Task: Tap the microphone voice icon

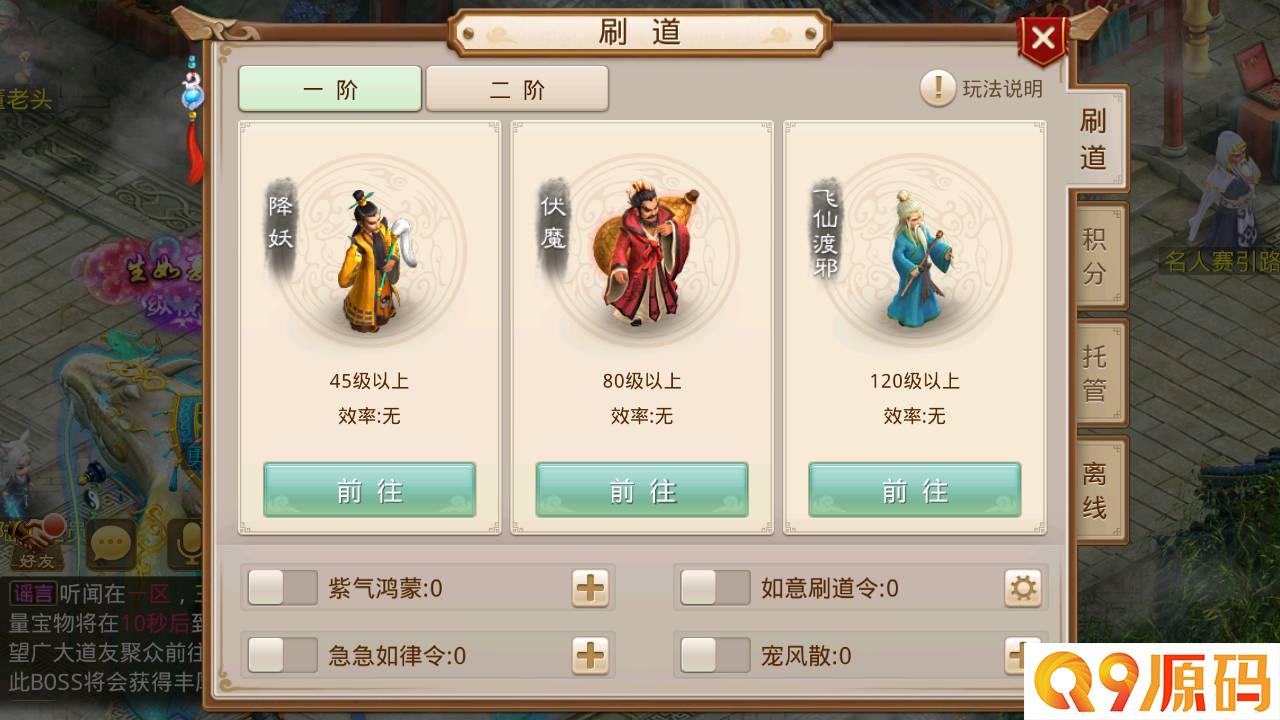Action: [185, 545]
